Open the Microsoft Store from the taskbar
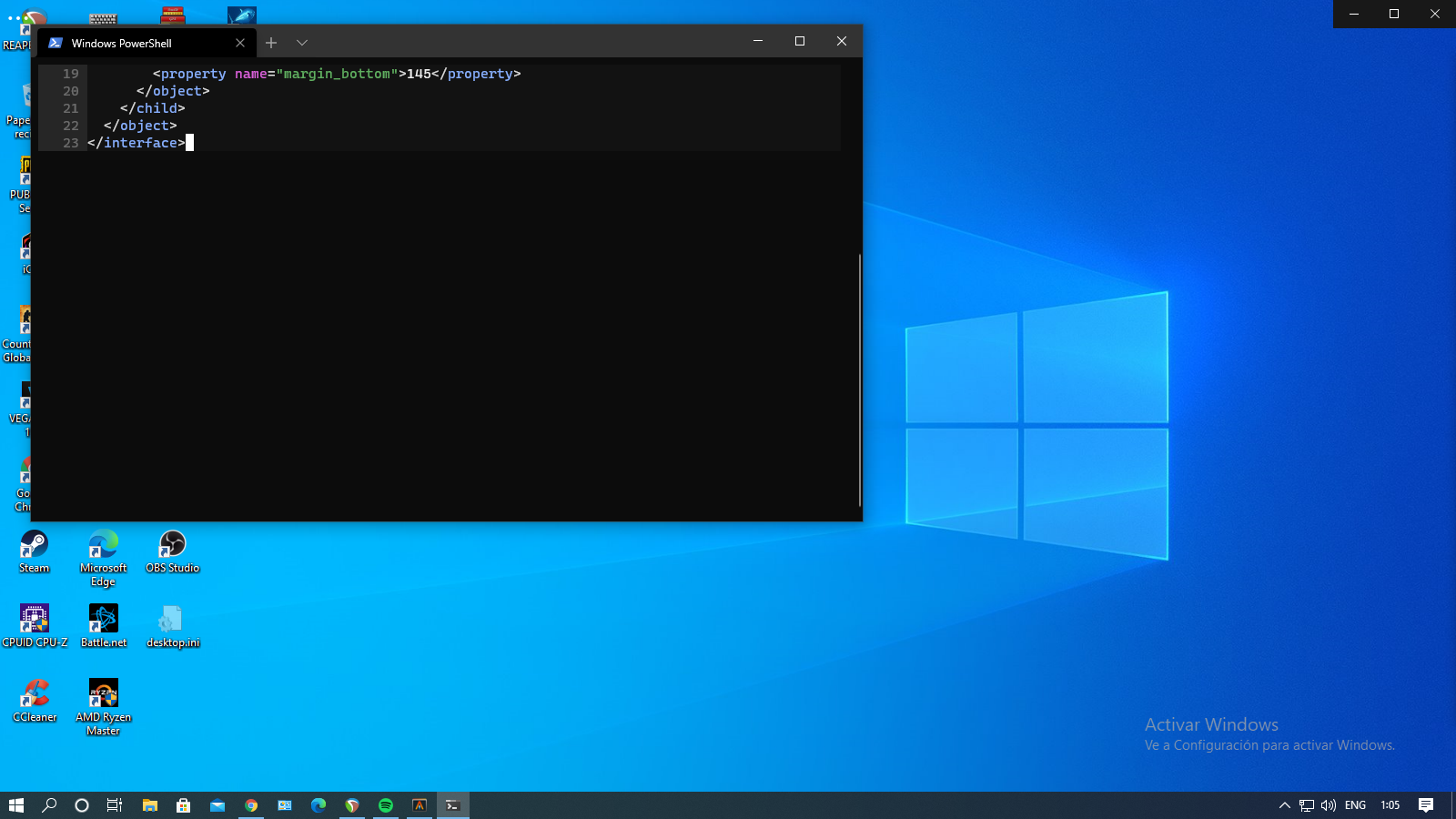The image size is (1456, 819). (182, 804)
